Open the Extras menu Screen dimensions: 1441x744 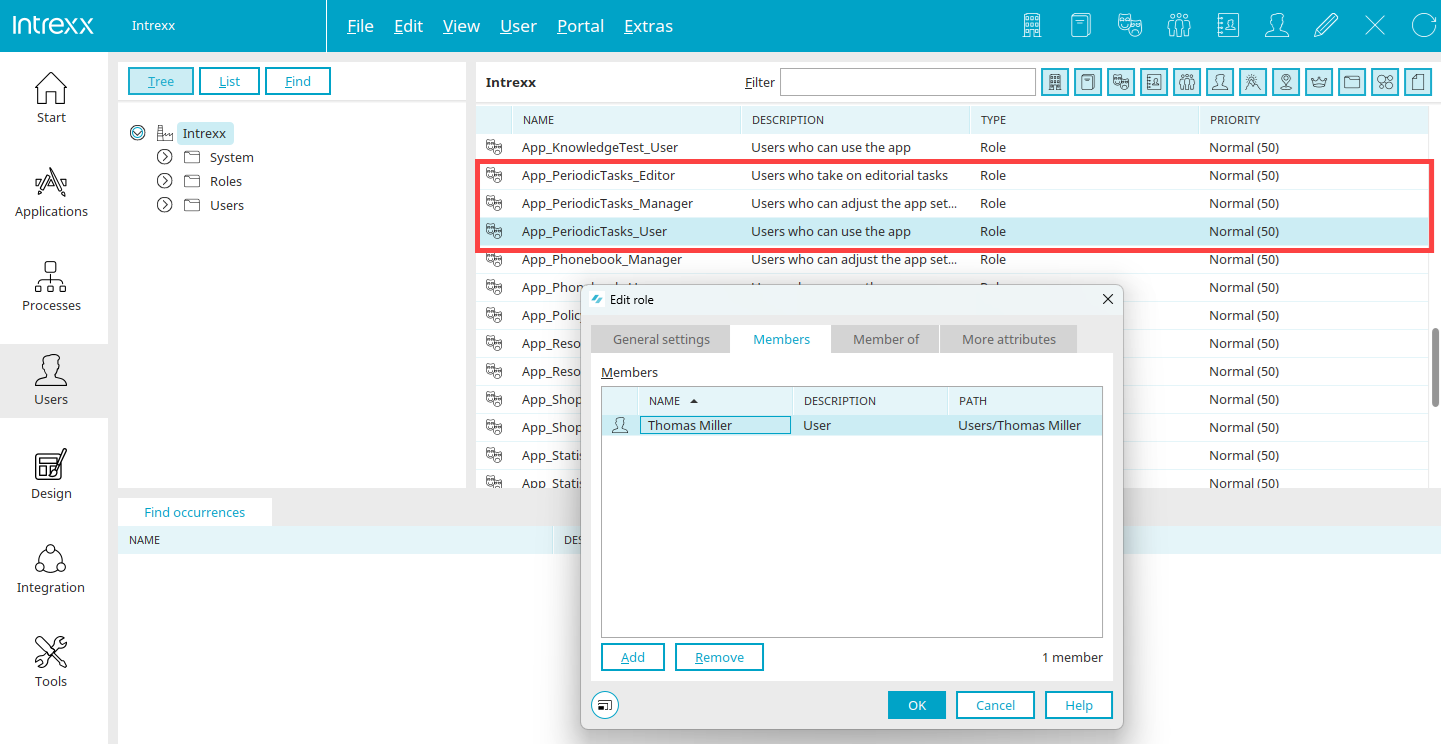coord(648,26)
